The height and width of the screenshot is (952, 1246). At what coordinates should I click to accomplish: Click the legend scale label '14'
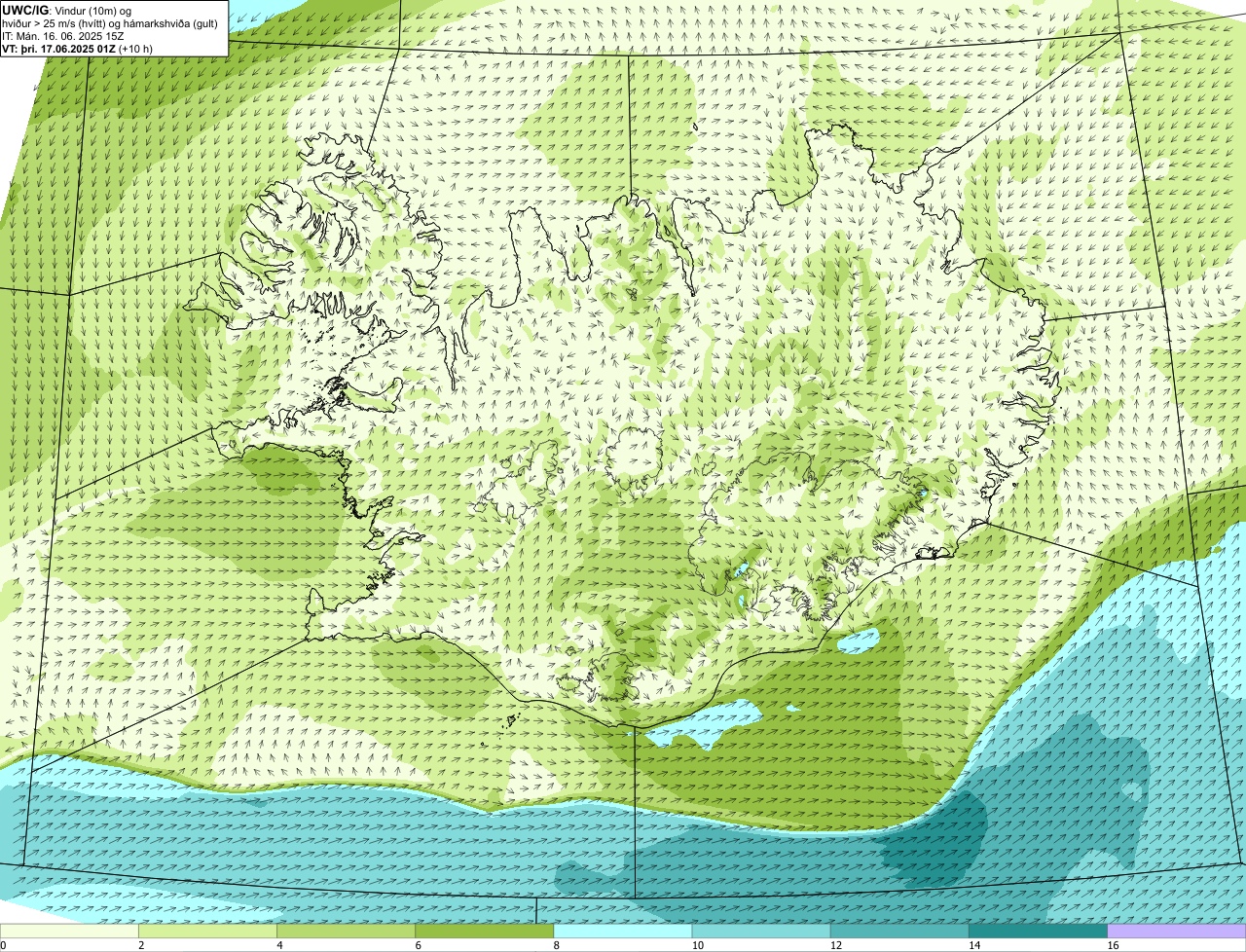(974, 945)
